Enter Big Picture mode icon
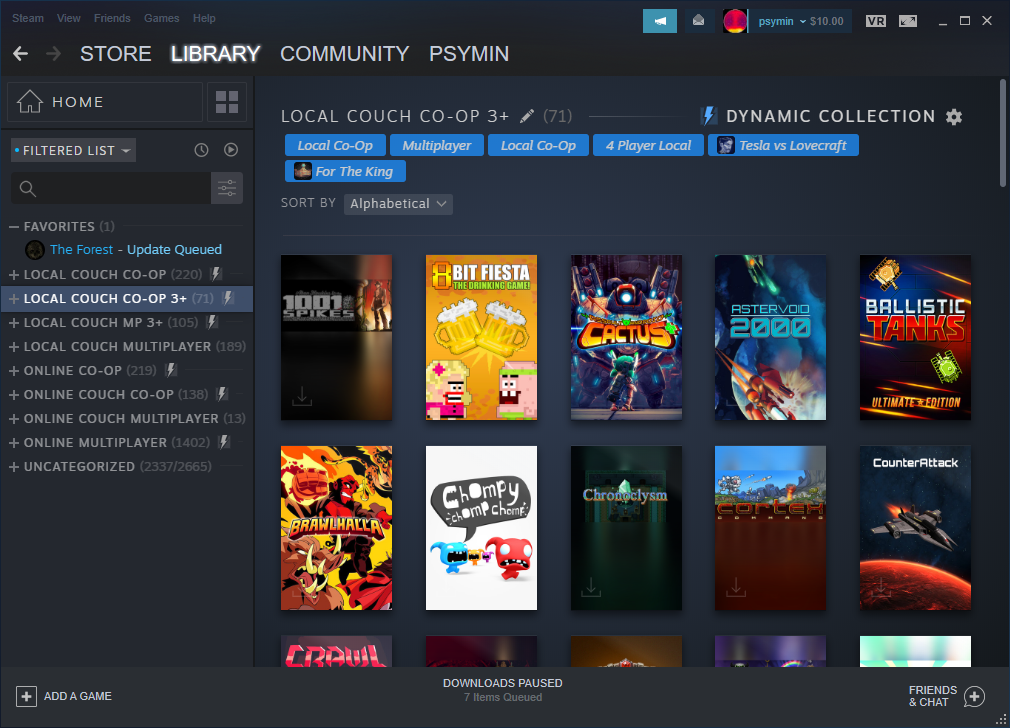Image resolution: width=1010 pixels, height=728 pixels. pyautogui.click(x=908, y=21)
